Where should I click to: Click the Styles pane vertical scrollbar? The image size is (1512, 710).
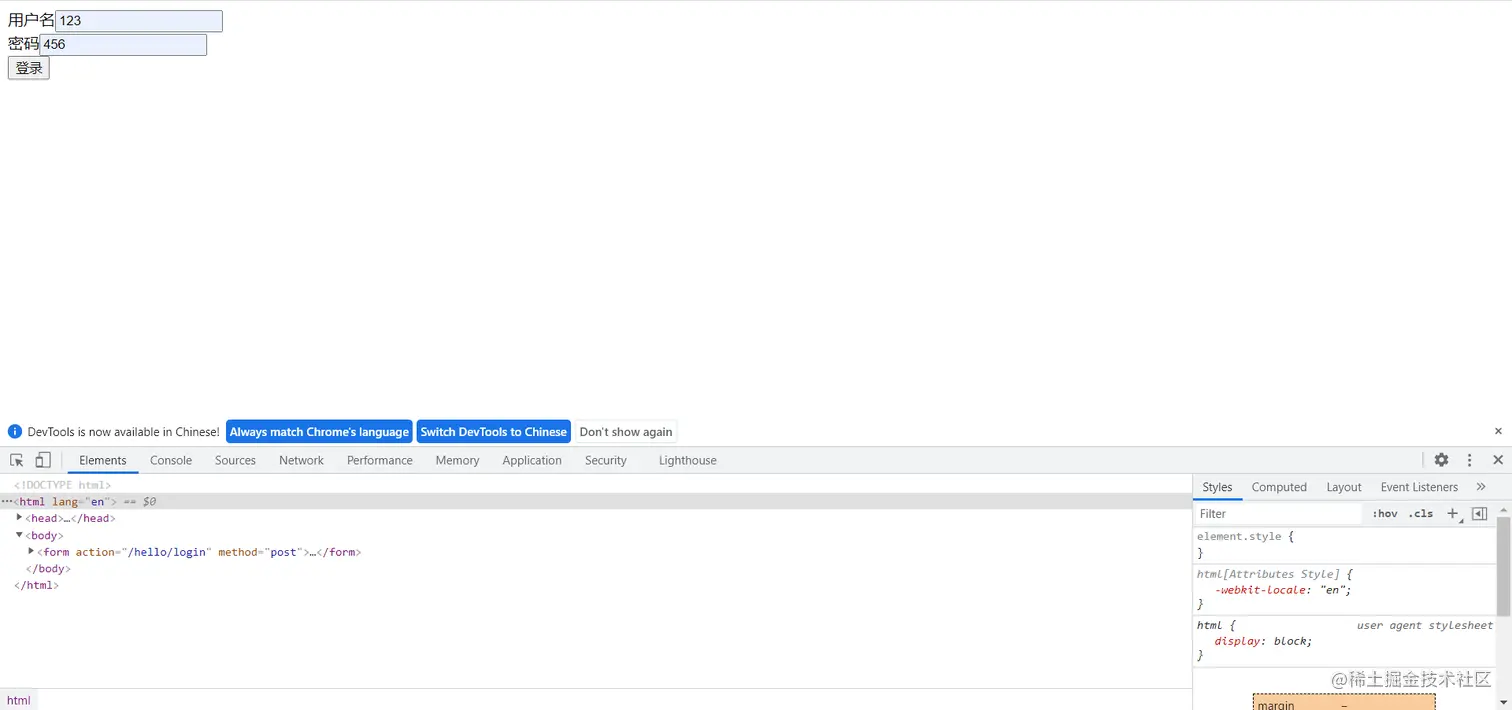click(1503, 565)
